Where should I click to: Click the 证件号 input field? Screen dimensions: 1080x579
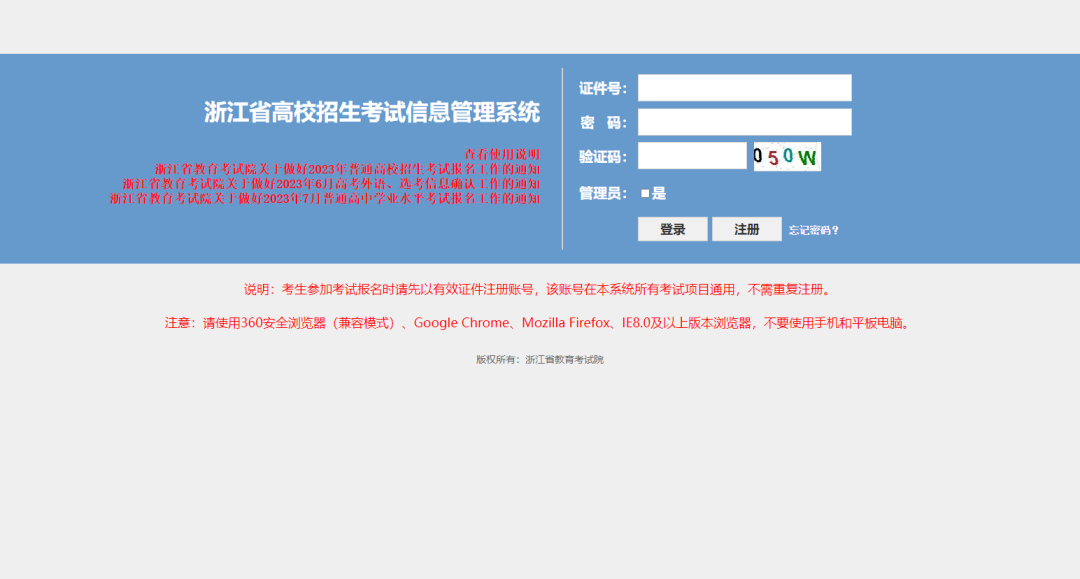click(744, 88)
